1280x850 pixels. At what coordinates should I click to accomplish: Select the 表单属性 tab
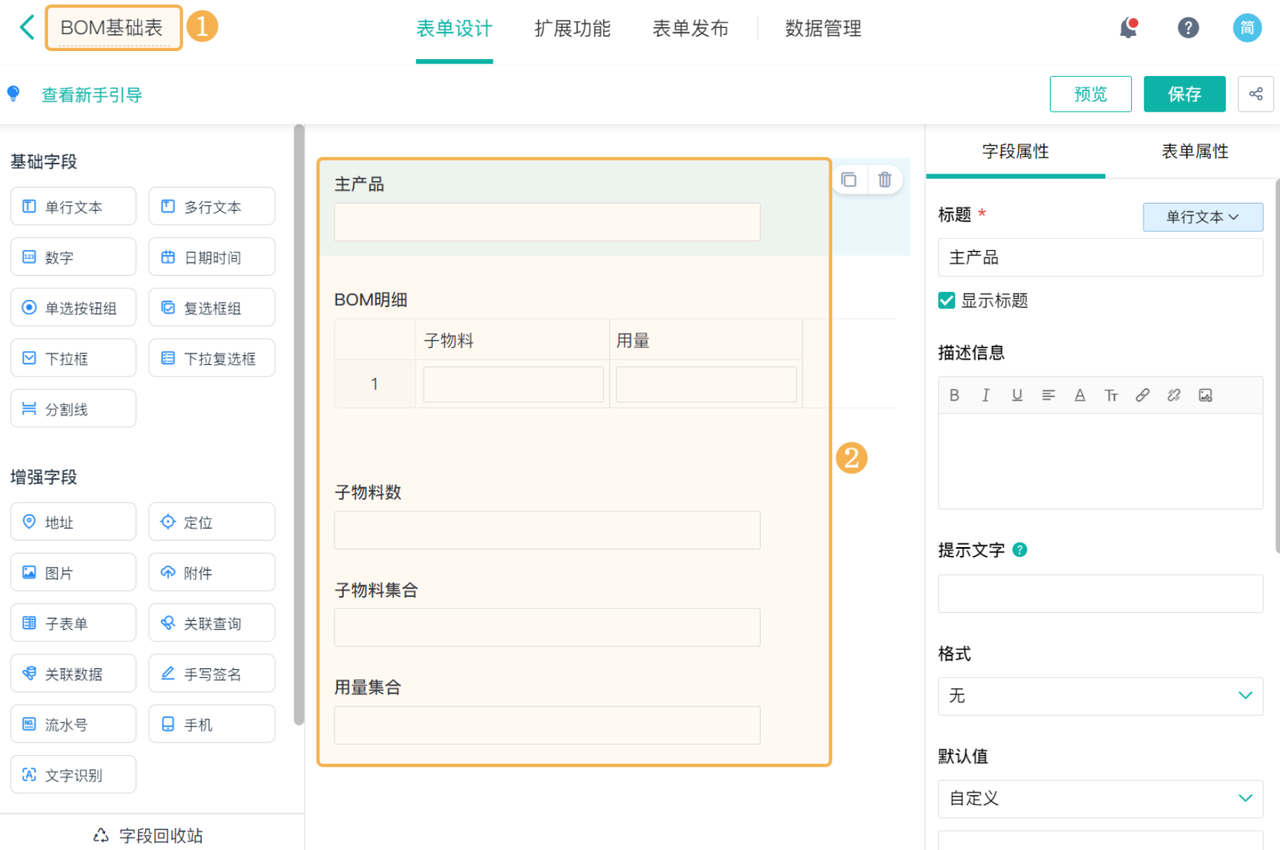tap(1194, 151)
